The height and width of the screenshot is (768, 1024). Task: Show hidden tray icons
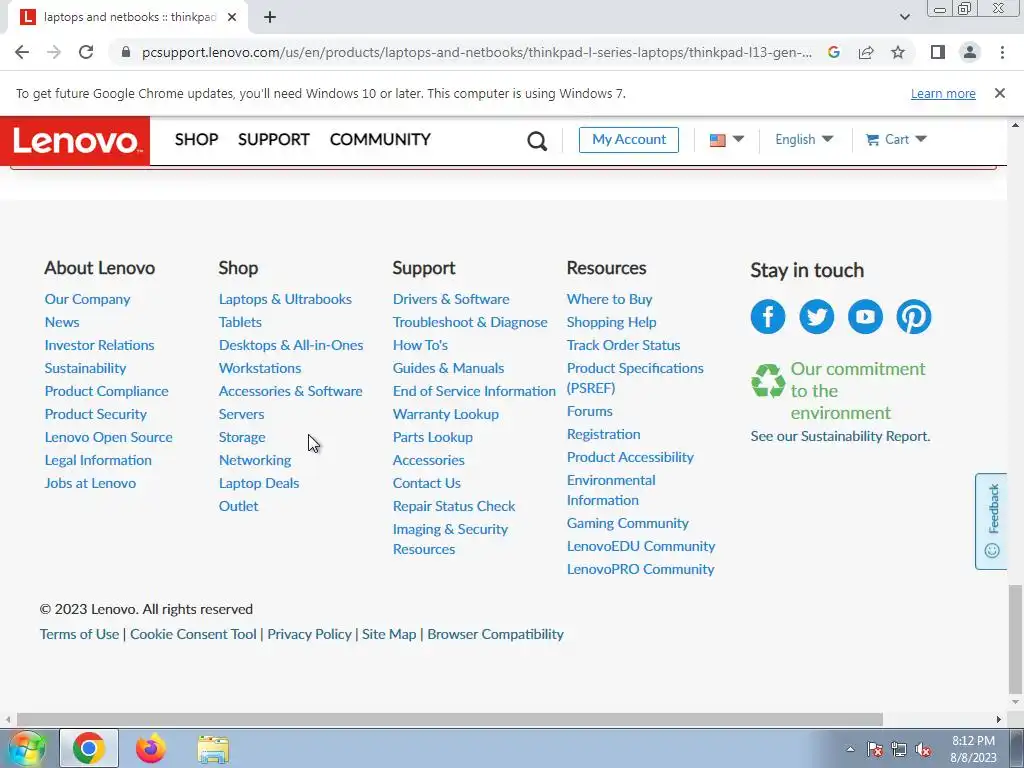pos(850,750)
